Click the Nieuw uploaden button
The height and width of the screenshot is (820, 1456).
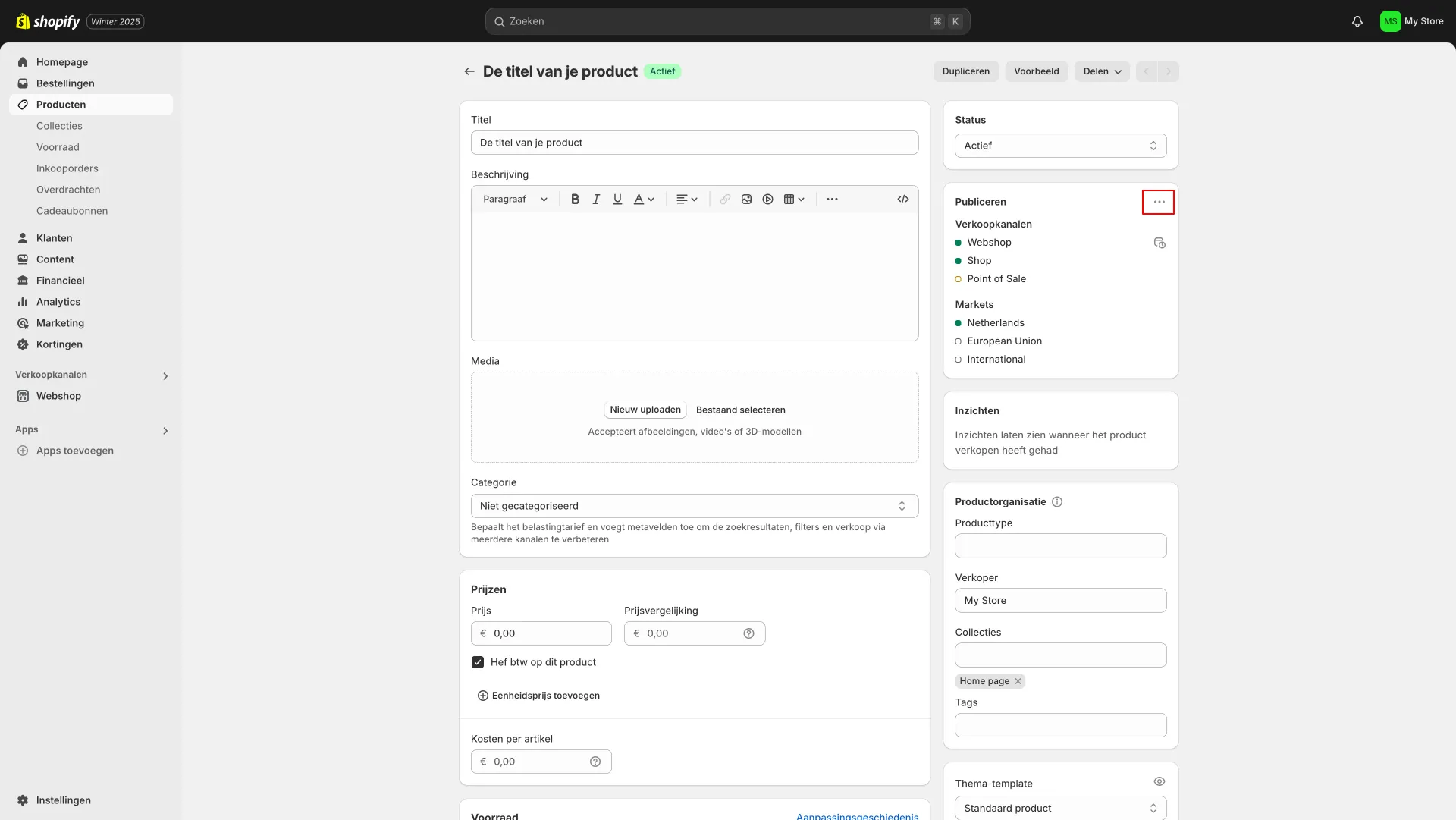[x=645, y=409]
